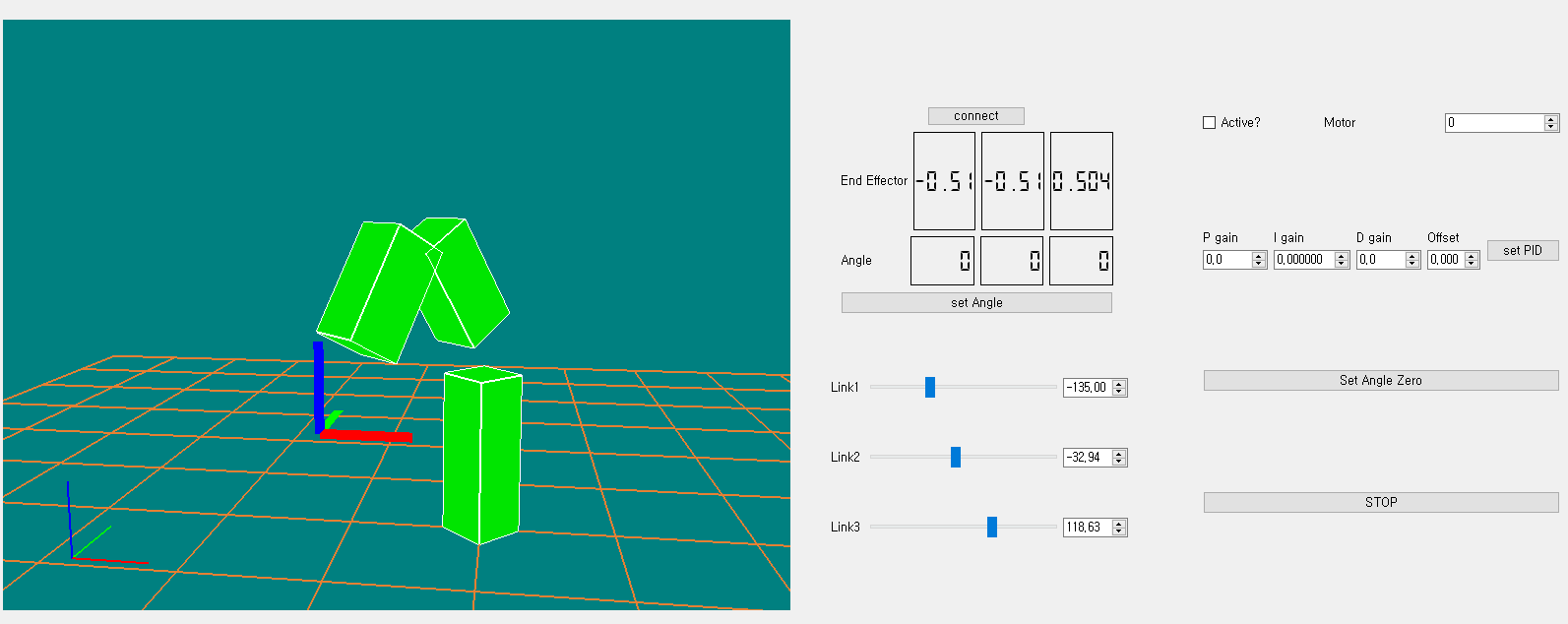Increment the Link3 angle spinbox
The image size is (1568, 624).
(1119, 524)
